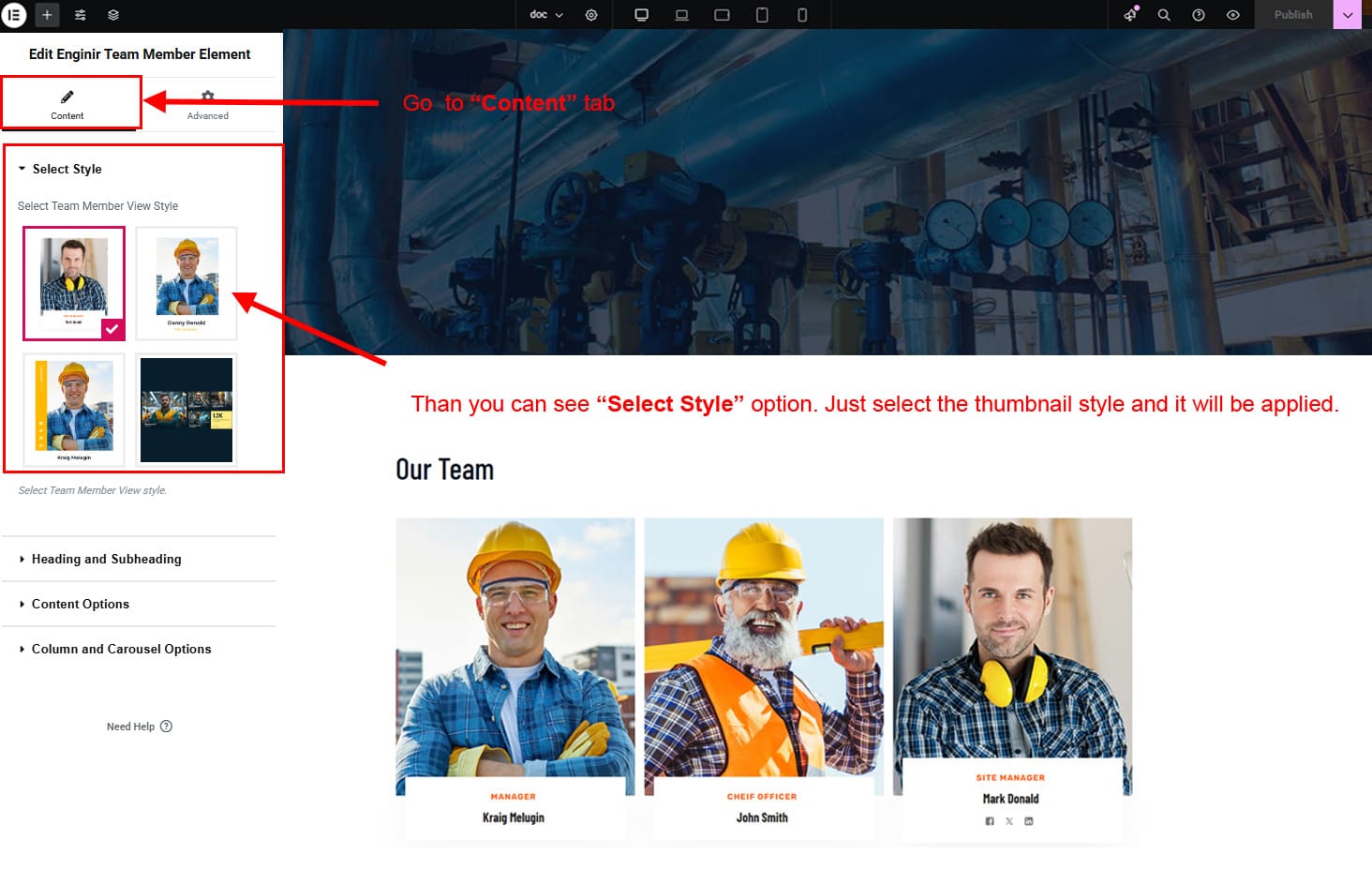
Task: Open the Finder search icon
Action: pyautogui.click(x=1164, y=15)
